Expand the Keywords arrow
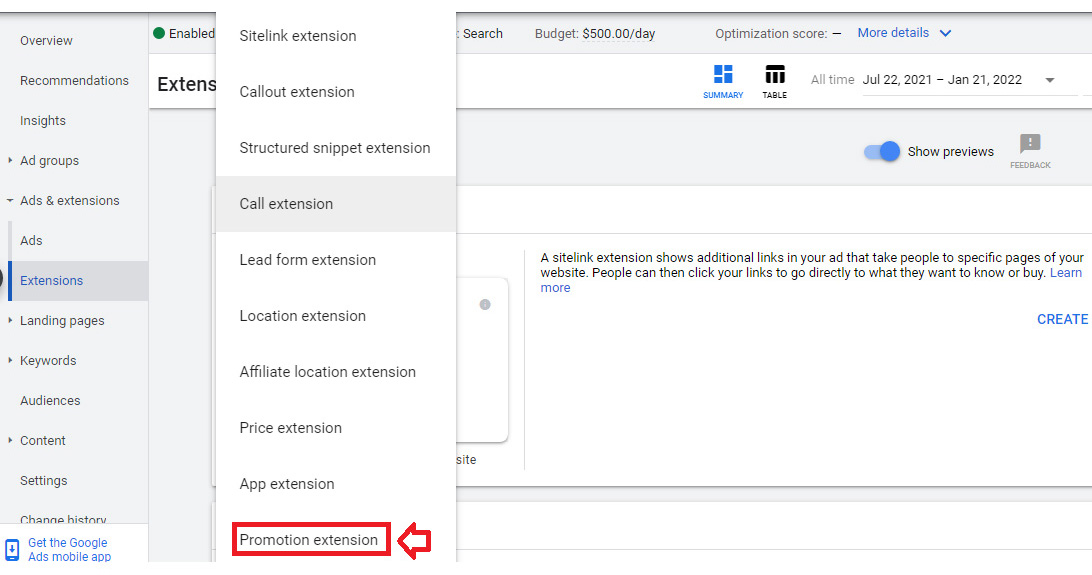This screenshot has height=575, width=1092. [x=10, y=361]
